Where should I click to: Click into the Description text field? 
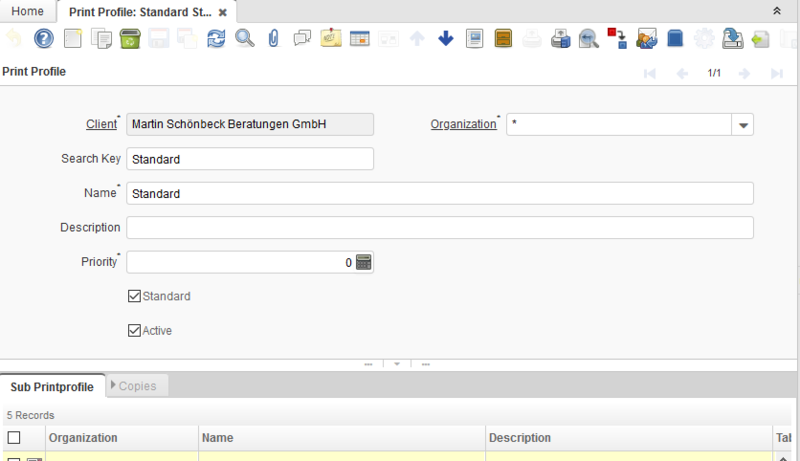(439, 228)
